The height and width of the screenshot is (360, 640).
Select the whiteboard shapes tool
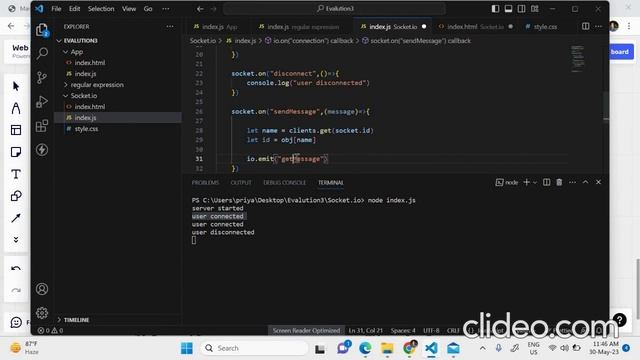[x=16, y=196]
